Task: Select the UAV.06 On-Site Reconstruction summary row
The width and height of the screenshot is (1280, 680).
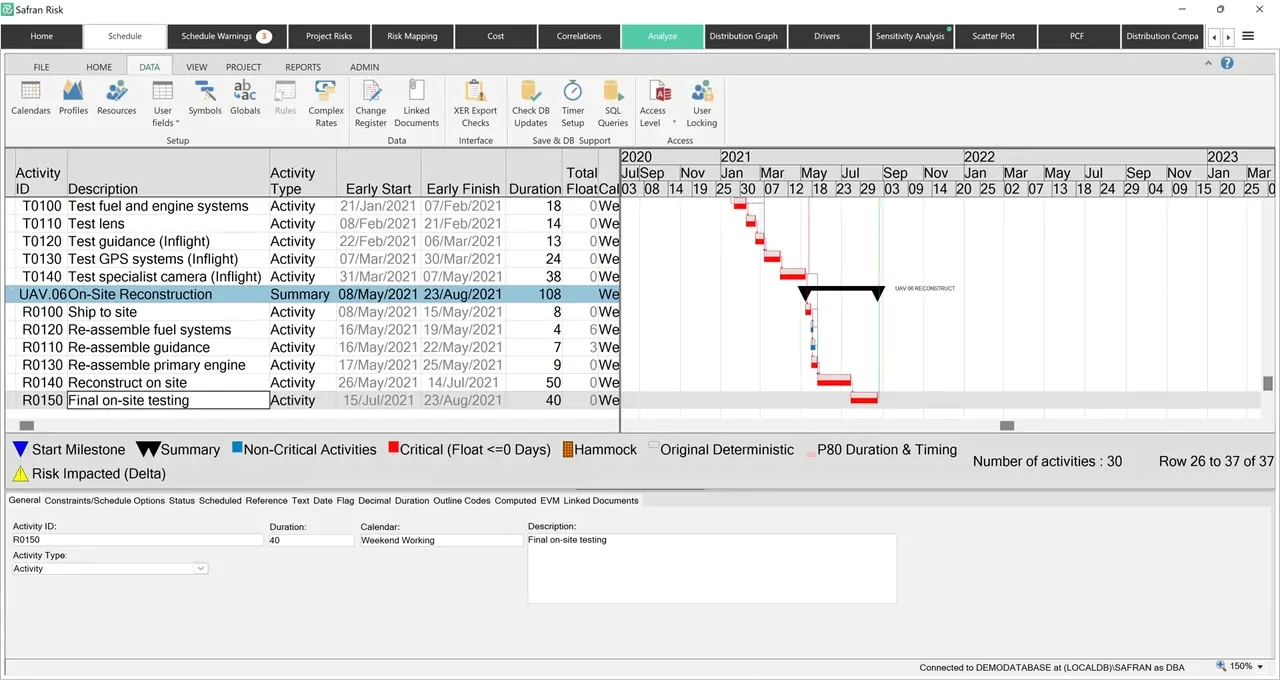Action: [312, 294]
